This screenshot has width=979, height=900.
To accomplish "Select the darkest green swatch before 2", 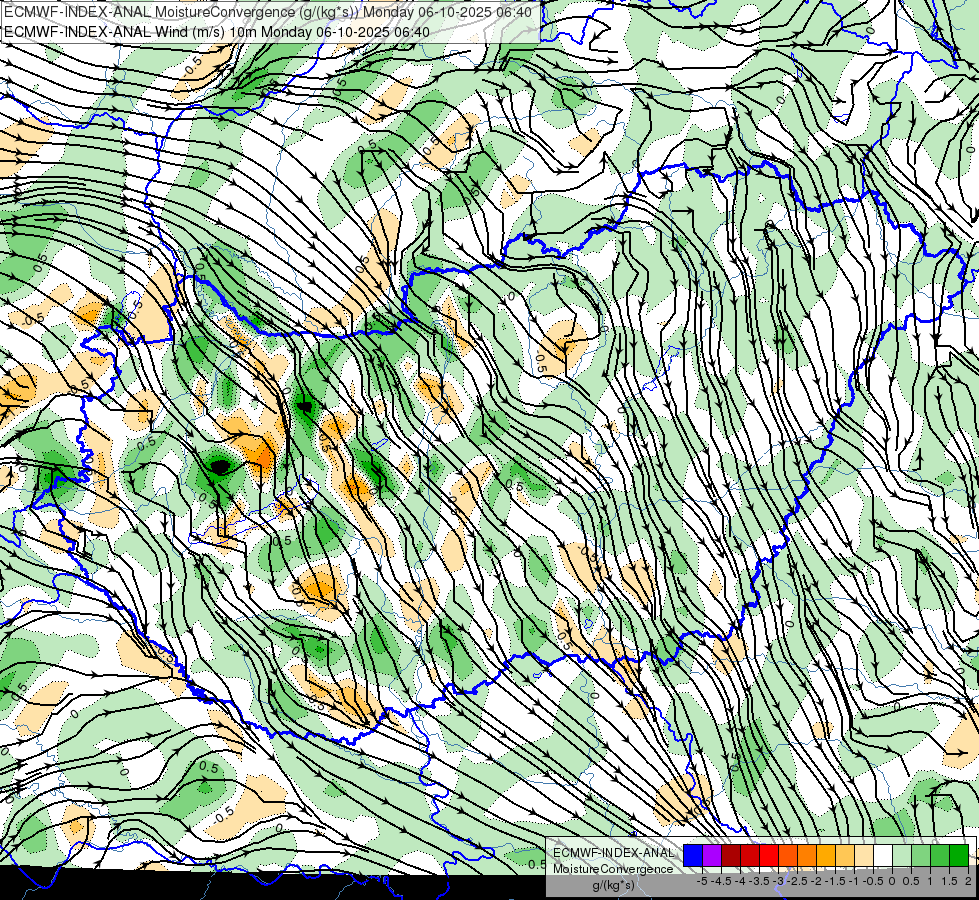I will pyautogui.click(x=958, y=855).
